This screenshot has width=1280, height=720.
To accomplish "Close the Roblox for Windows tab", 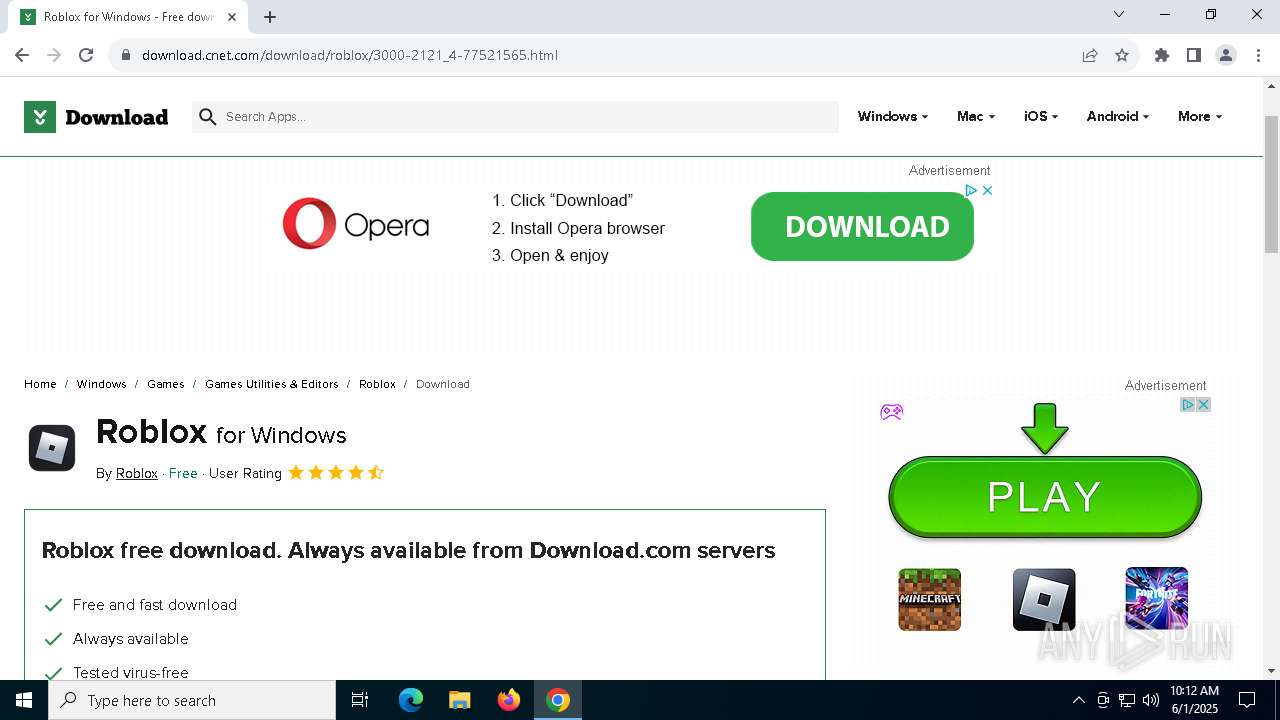I will coord(233,17).
